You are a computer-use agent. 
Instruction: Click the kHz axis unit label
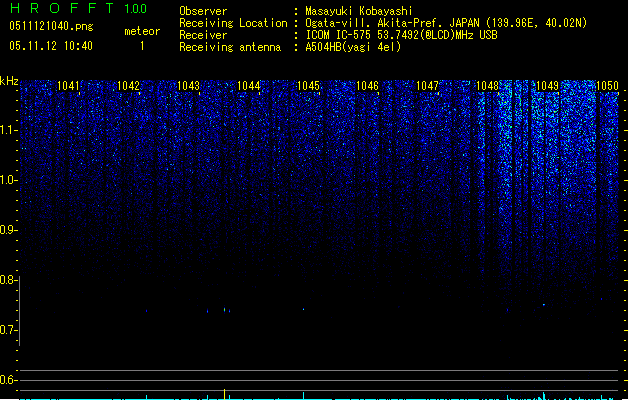tap(9, 81)
